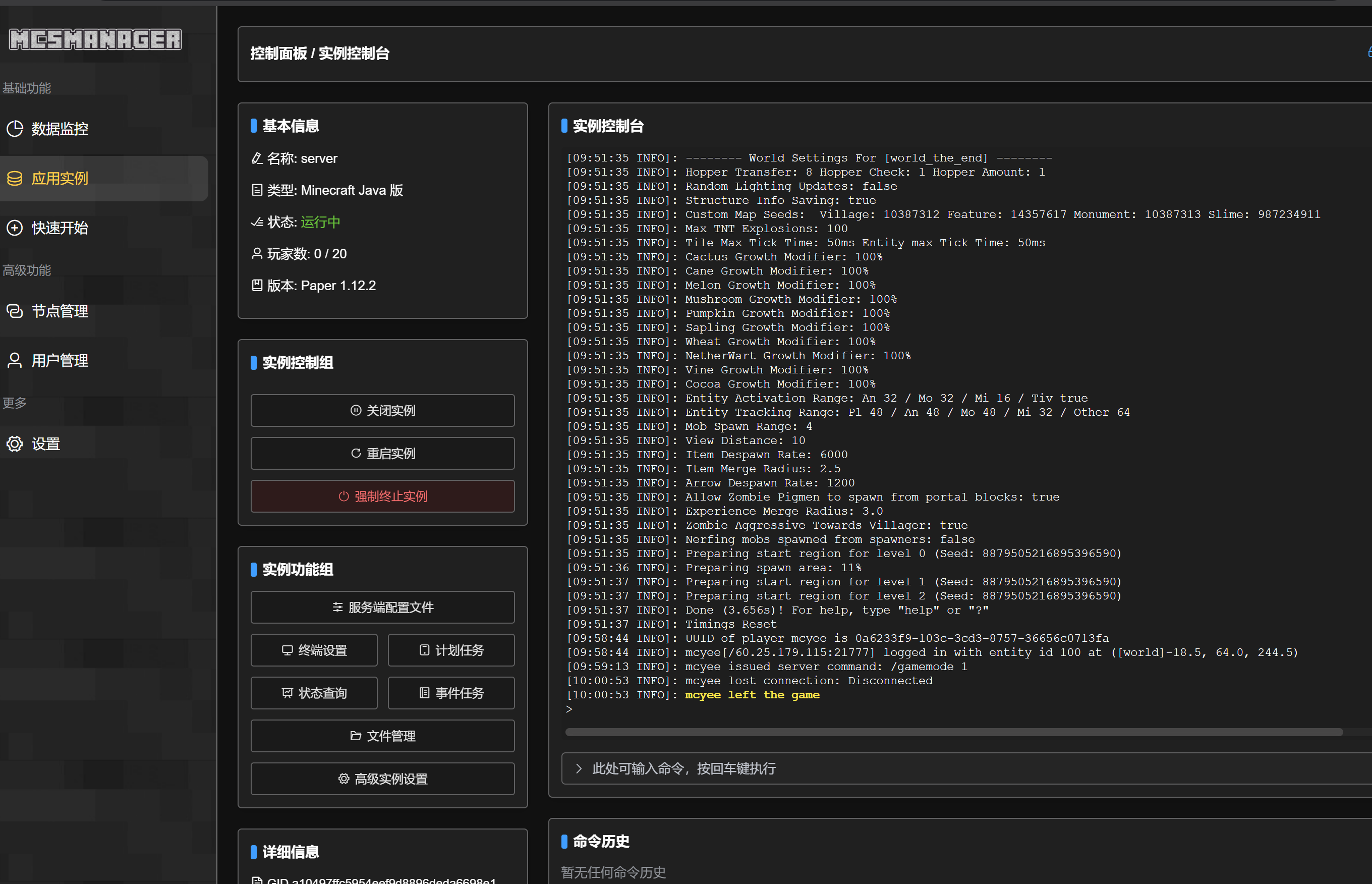This screenshot has width=1372, height=884.
Task: Click the 关闭实例 button
Action: (383, 410)
